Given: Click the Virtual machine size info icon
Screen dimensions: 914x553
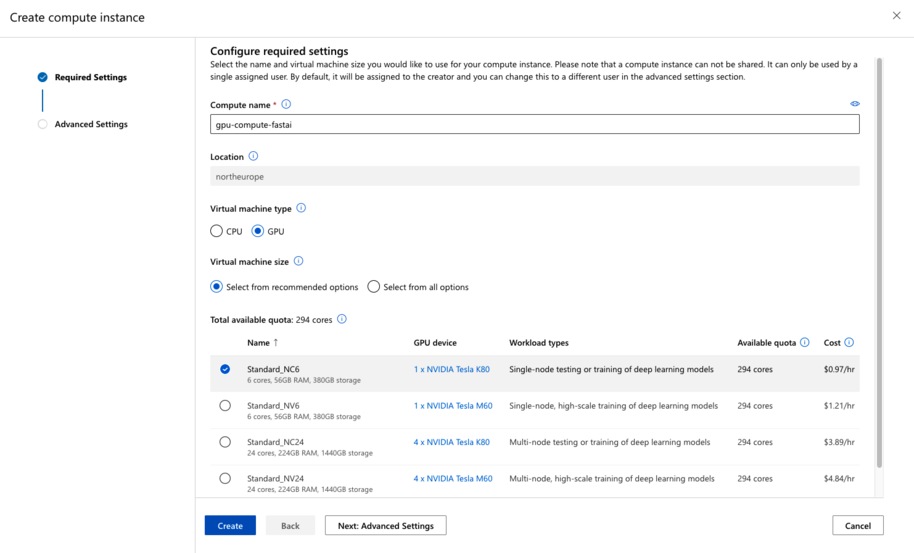Looking at the screenshot, I should click(298, 262).
